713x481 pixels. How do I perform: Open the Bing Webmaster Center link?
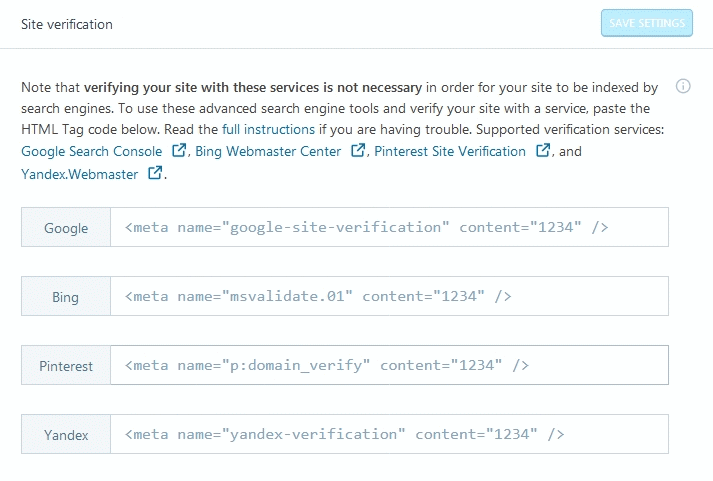[268, 151]
